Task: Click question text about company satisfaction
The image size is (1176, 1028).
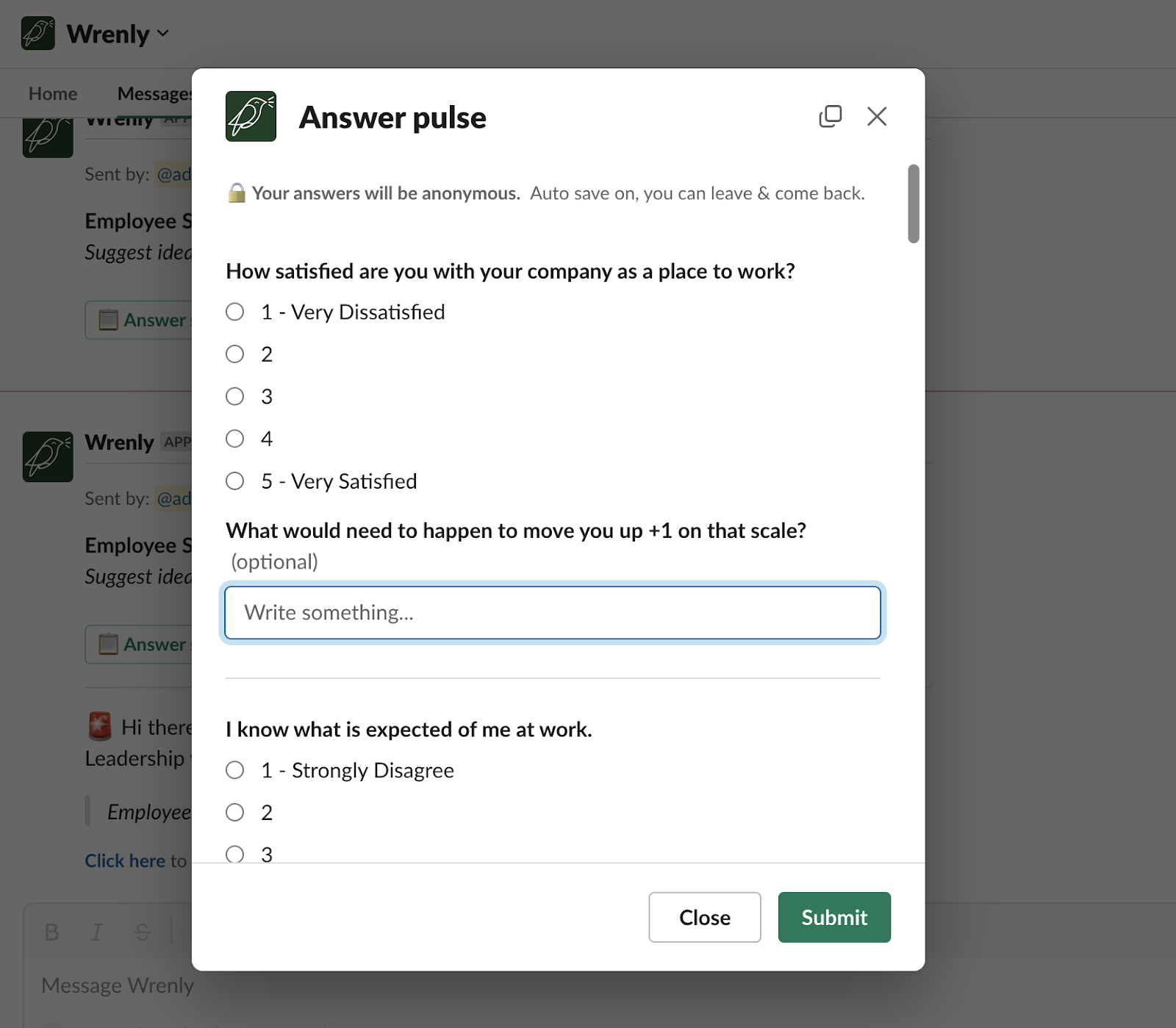Action: click(510, 271)
